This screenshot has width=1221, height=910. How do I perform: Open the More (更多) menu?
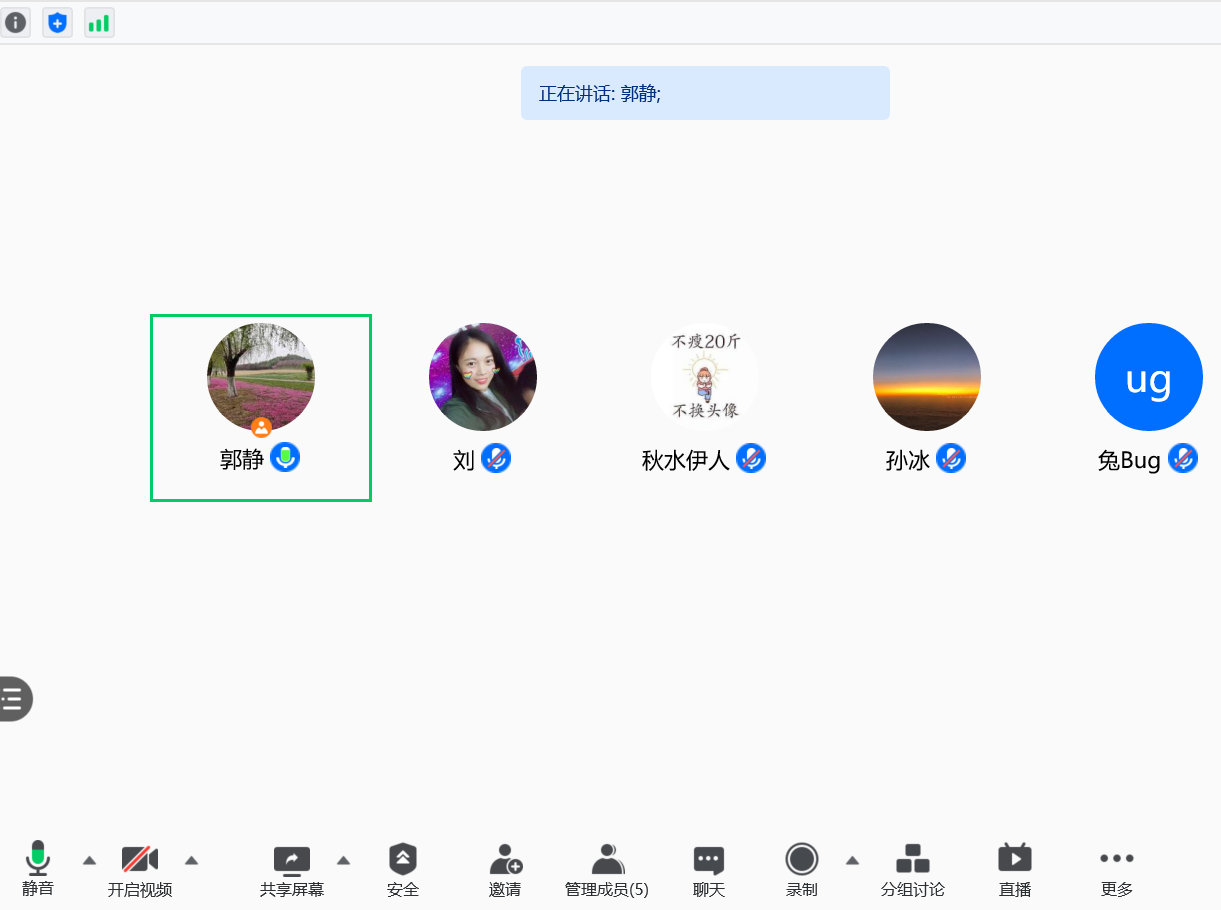1116,869
